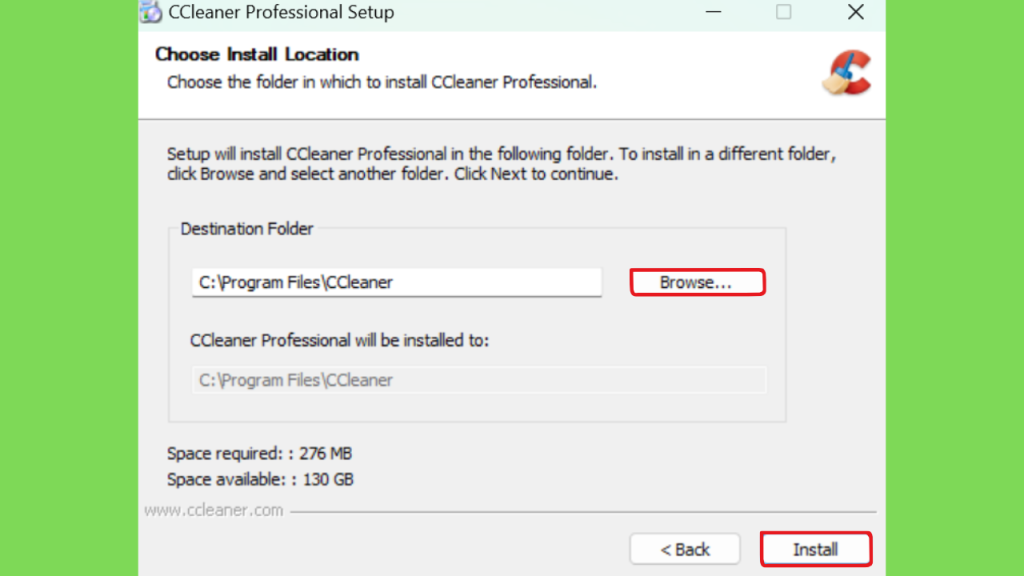Click the greyed 'will be installed to' path box
The height and width of the screenshot is (576, 1024).
(x=479, y=380)
